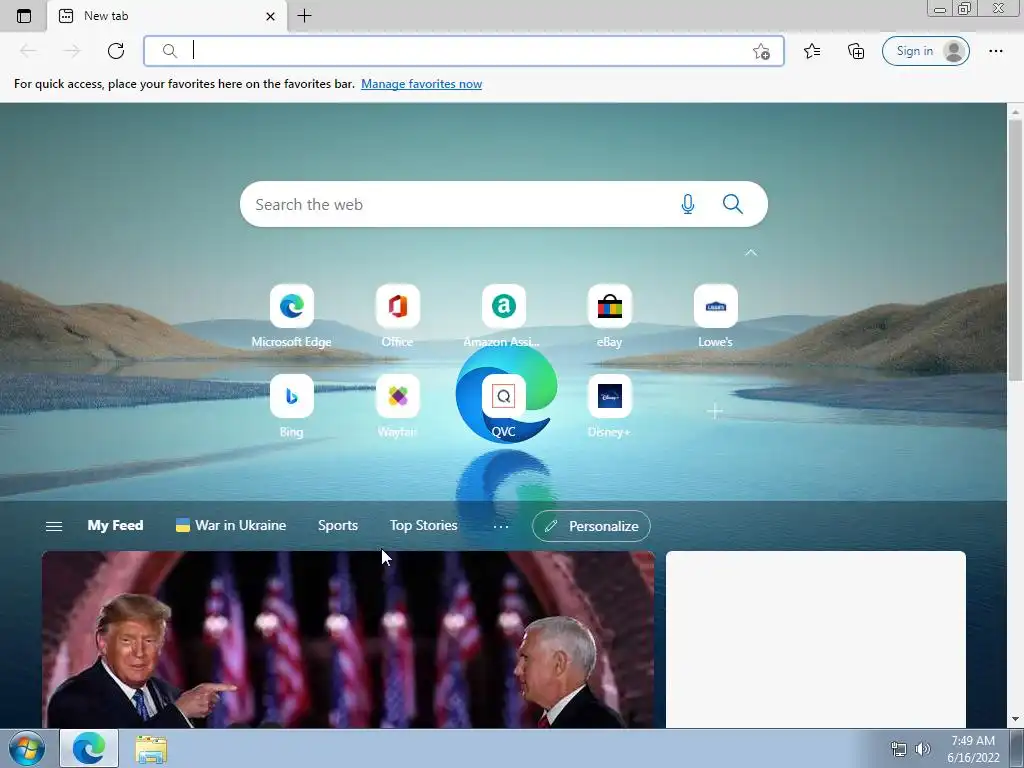Screen dimensions: 1024x768
Task: Open a new tab with plus button
Action: click(304, 16)
